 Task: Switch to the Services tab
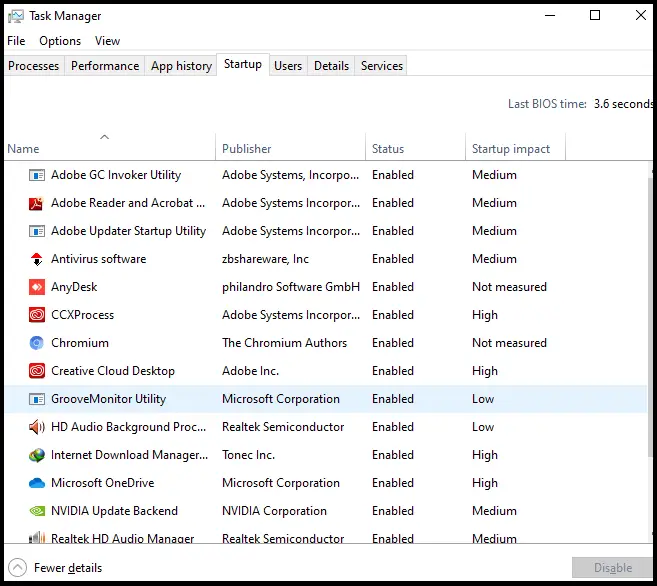click(382, 66)
